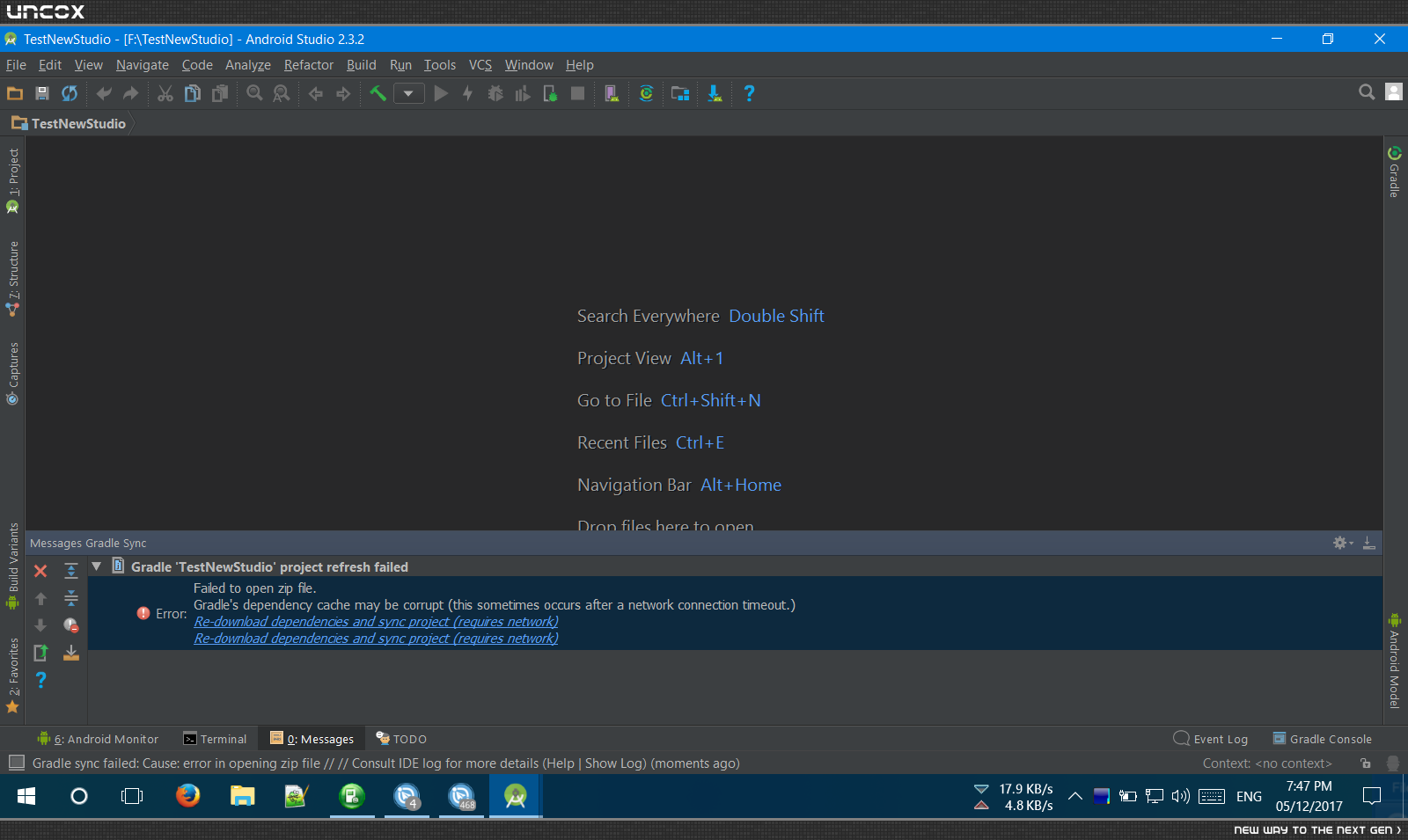Click the blue Help question mark in toolbar
This screenshot has width=1408, height=840.
click(x=749, y=93)
